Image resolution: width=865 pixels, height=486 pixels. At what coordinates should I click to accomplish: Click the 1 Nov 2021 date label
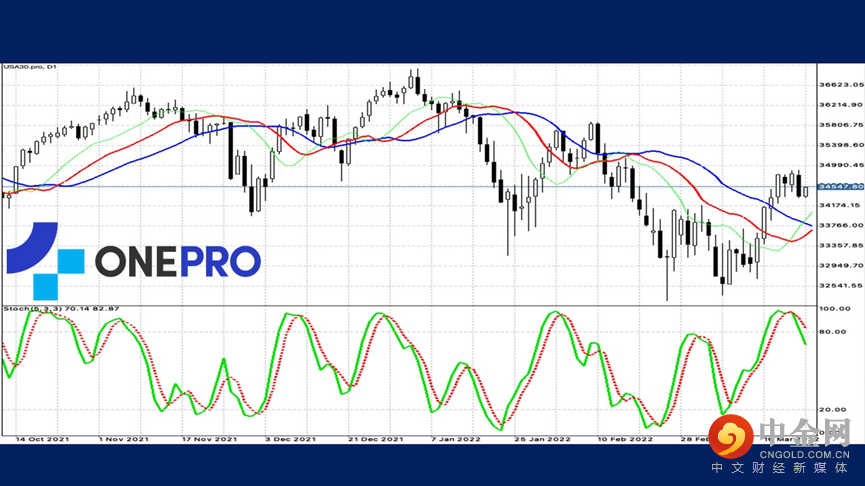point(124,439)
